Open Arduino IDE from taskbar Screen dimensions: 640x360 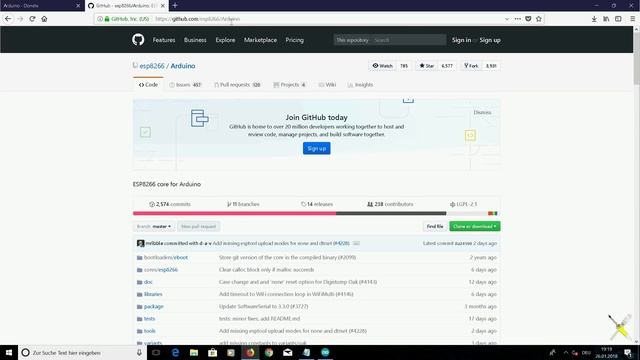point(325,353)
